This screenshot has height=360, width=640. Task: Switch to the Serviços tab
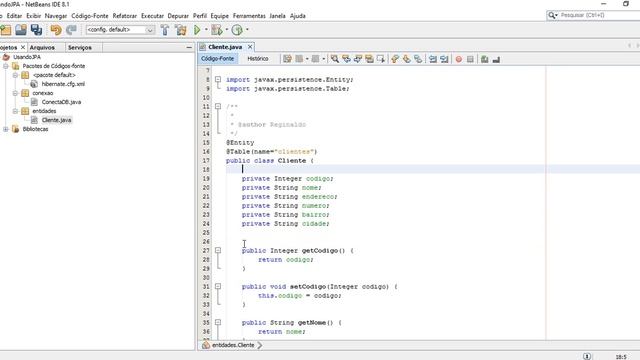pos(80,47)
